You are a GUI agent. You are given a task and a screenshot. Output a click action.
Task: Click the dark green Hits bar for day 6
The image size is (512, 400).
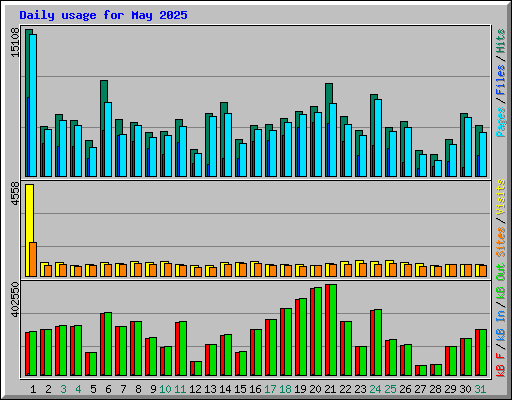pyautogui.click(x=104, y=128)
